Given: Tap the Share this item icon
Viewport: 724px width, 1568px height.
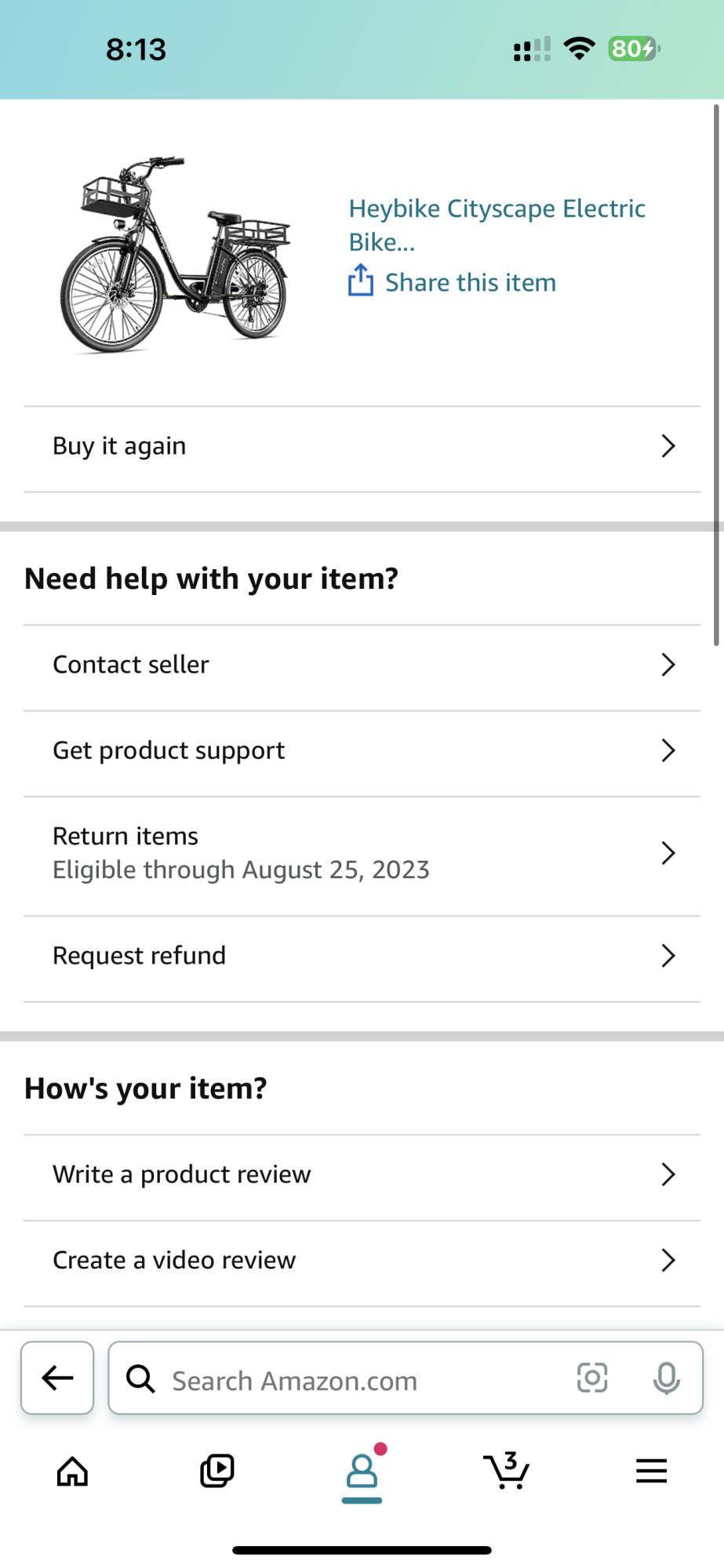Looking at the screenshot, I should click(x=360, y=281).
